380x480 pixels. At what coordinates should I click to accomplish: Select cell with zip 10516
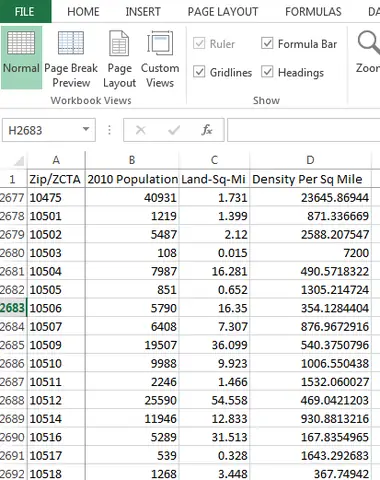point(56,437)
